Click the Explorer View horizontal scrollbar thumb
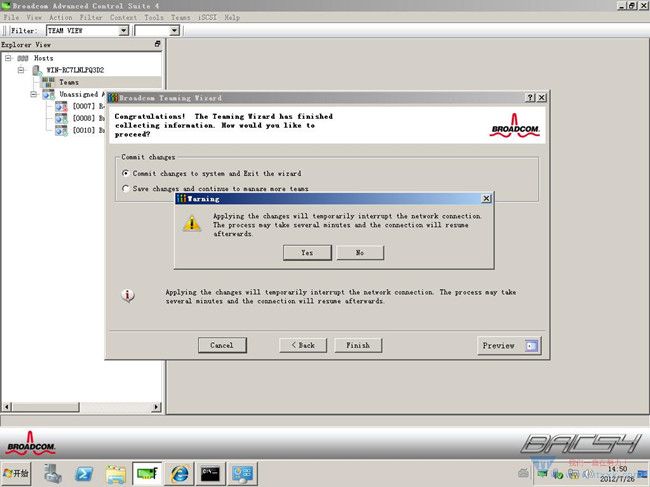 [45, 407]
